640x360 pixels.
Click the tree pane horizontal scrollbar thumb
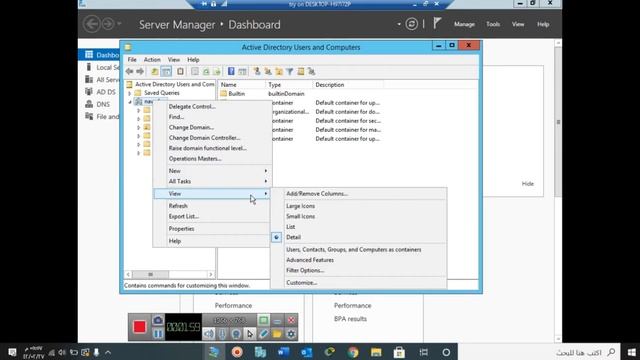pyautogui.click(x=150, y=275)
